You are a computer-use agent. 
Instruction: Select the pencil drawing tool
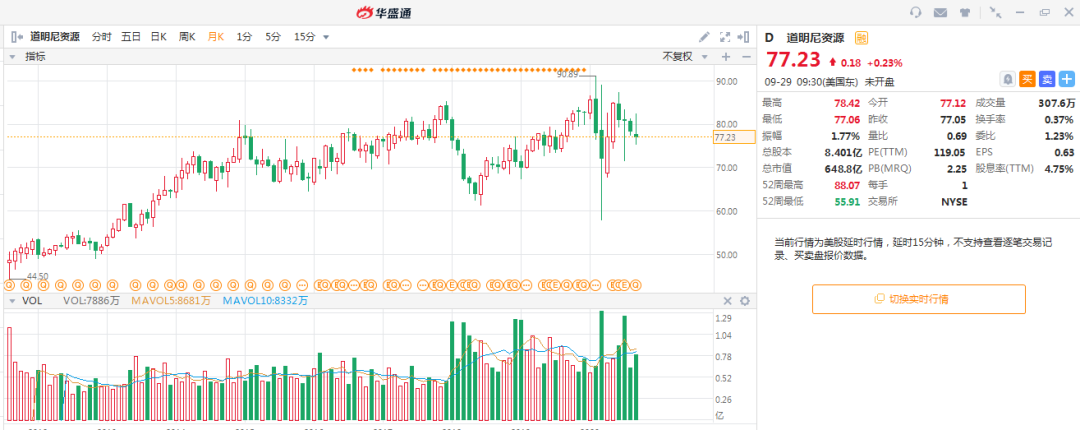click(704, 37)
